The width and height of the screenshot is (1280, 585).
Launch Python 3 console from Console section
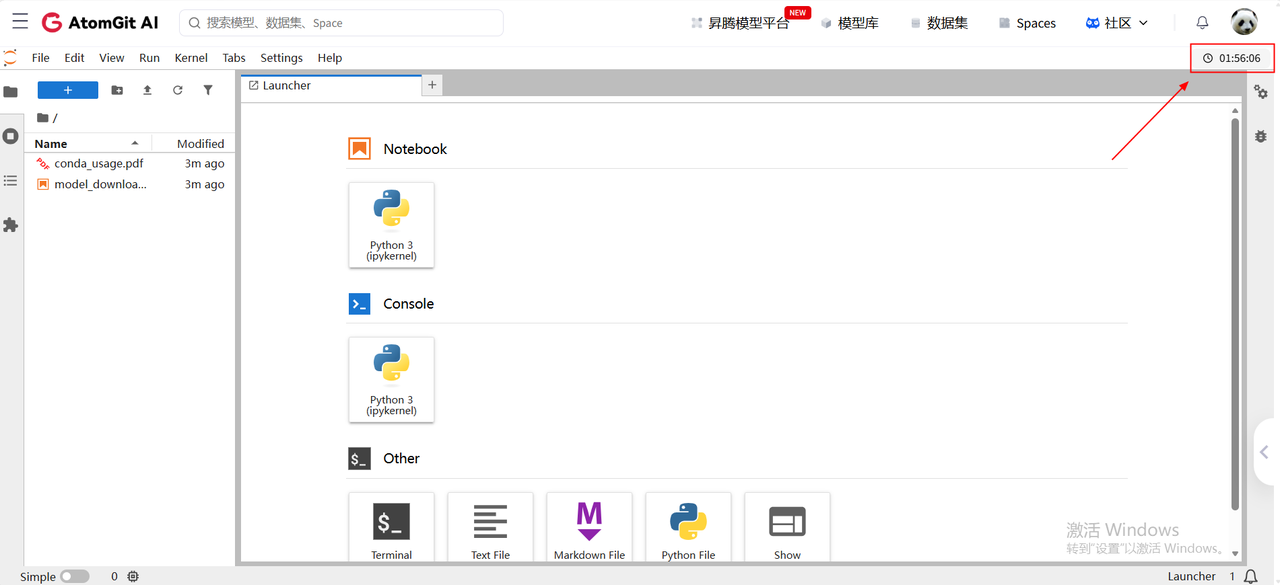tap(391, 380)
